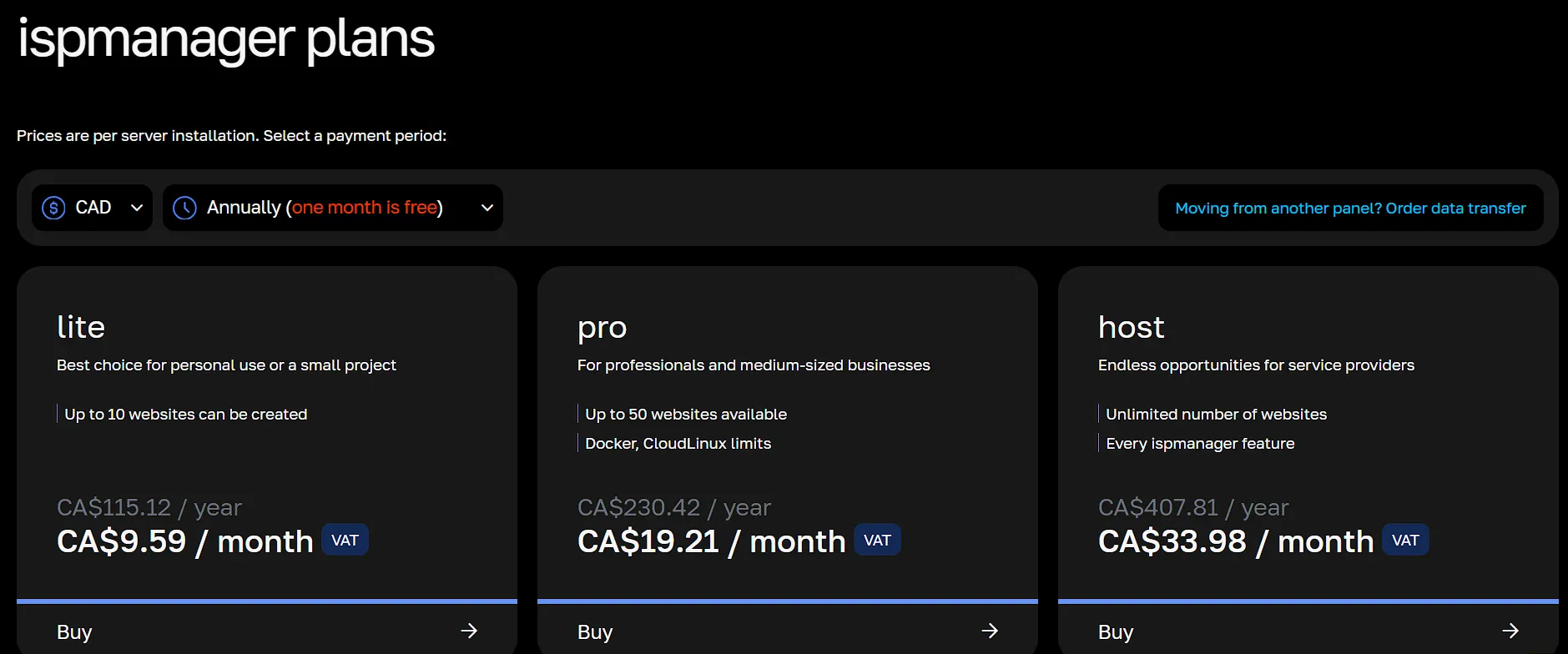Click the chevron next to Annually
The height and width of the screenshot is (654, 1568).
pos(487,208)
